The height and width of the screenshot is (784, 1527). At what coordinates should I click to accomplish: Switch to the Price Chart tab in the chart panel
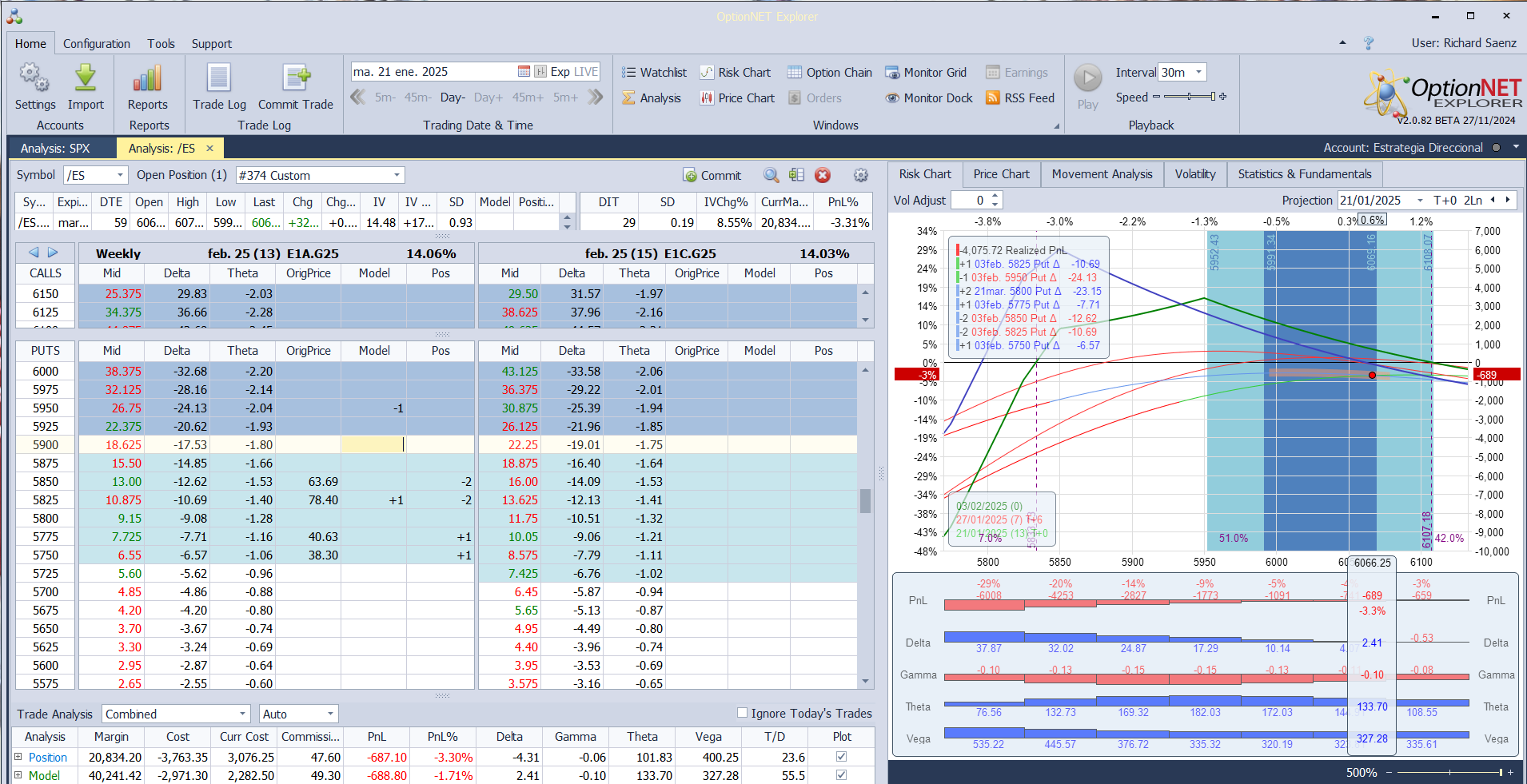(1001, 174)
